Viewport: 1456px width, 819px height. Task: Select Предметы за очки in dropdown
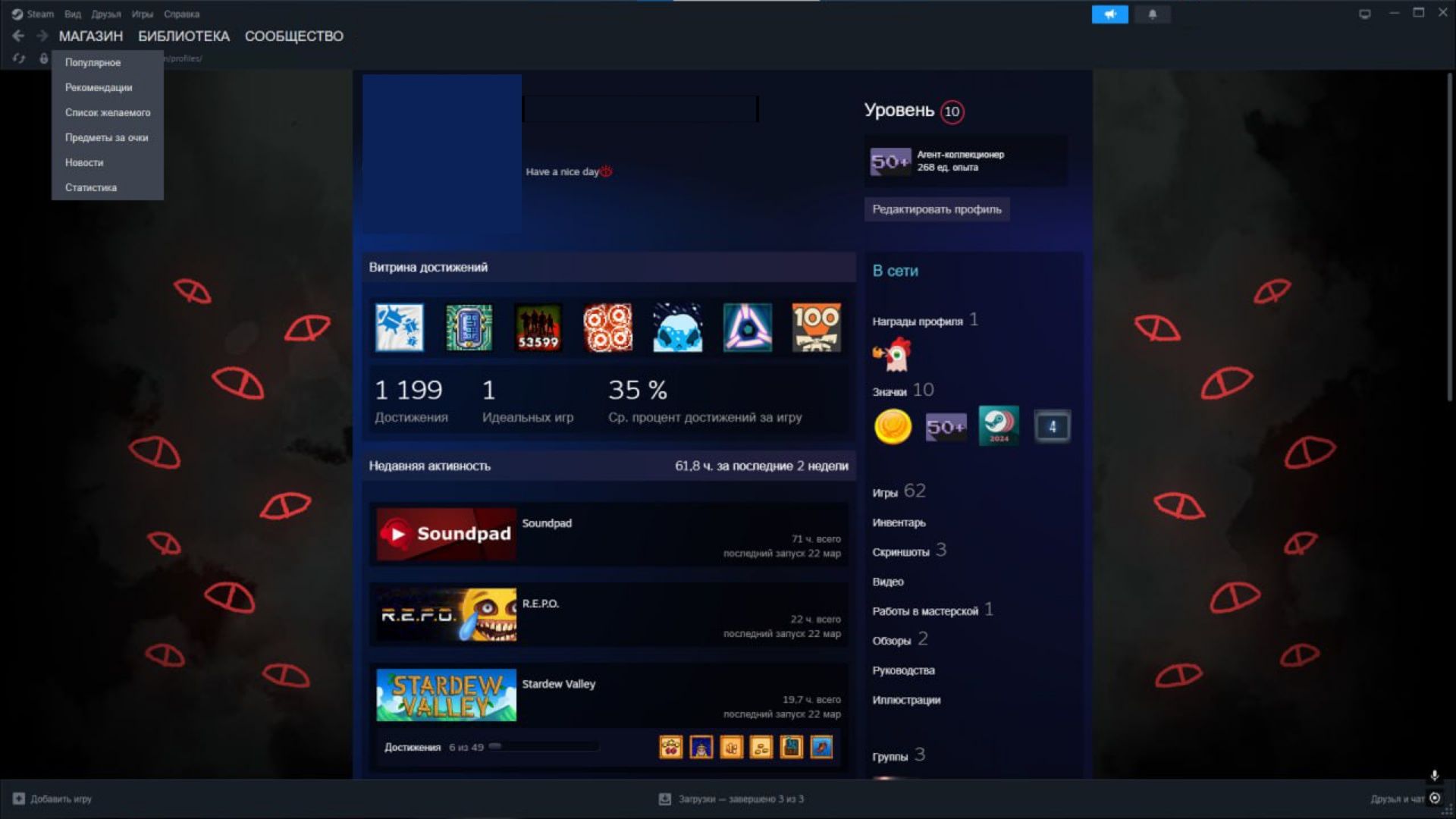point(108,137)
